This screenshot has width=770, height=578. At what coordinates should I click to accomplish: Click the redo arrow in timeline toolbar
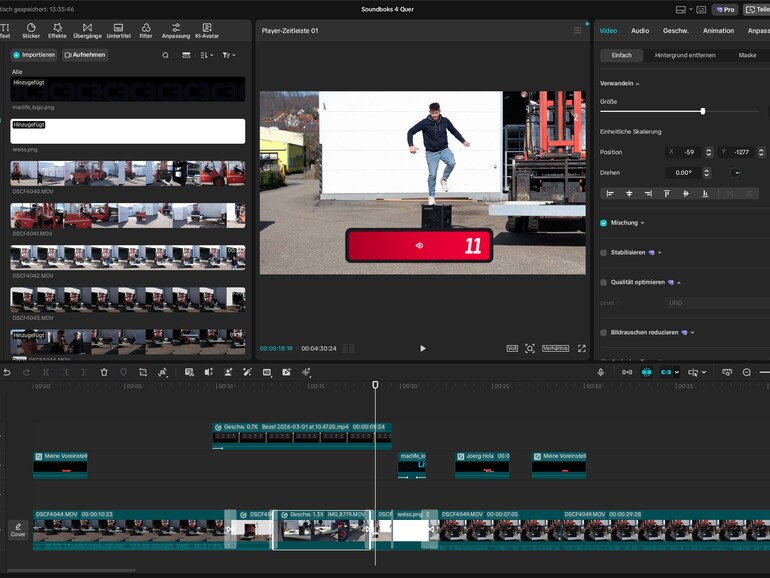(x=27, y=372)
